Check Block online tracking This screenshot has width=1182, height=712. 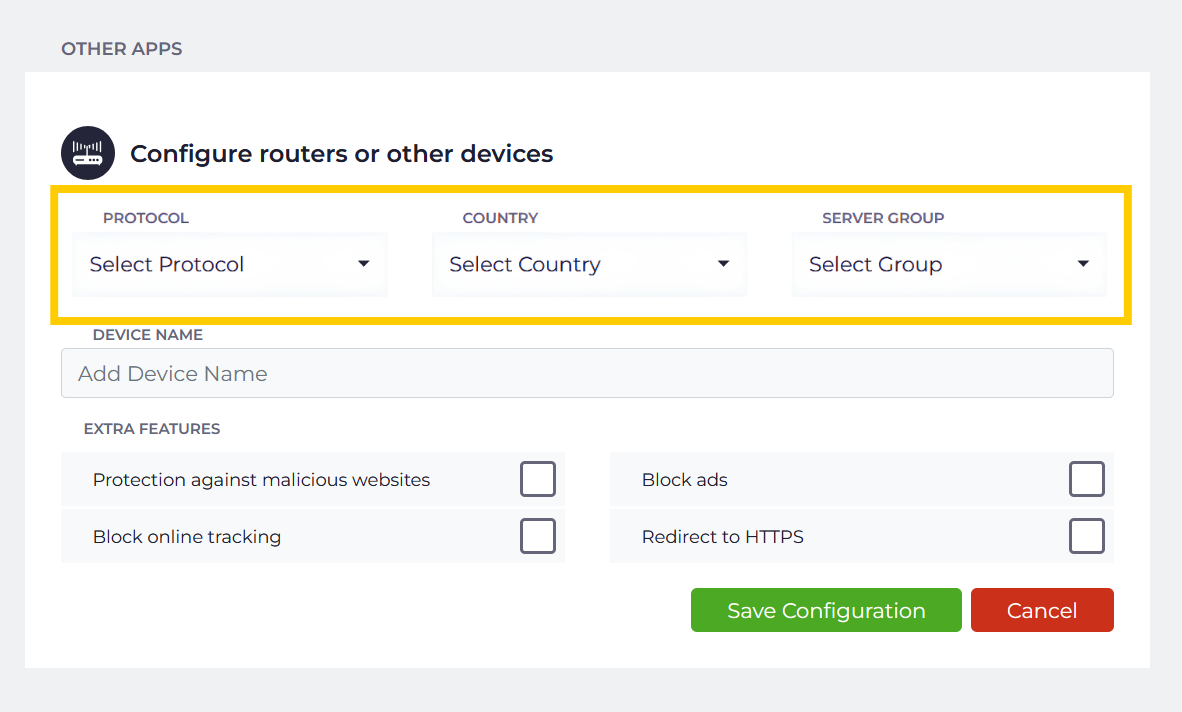coord(537,536)
